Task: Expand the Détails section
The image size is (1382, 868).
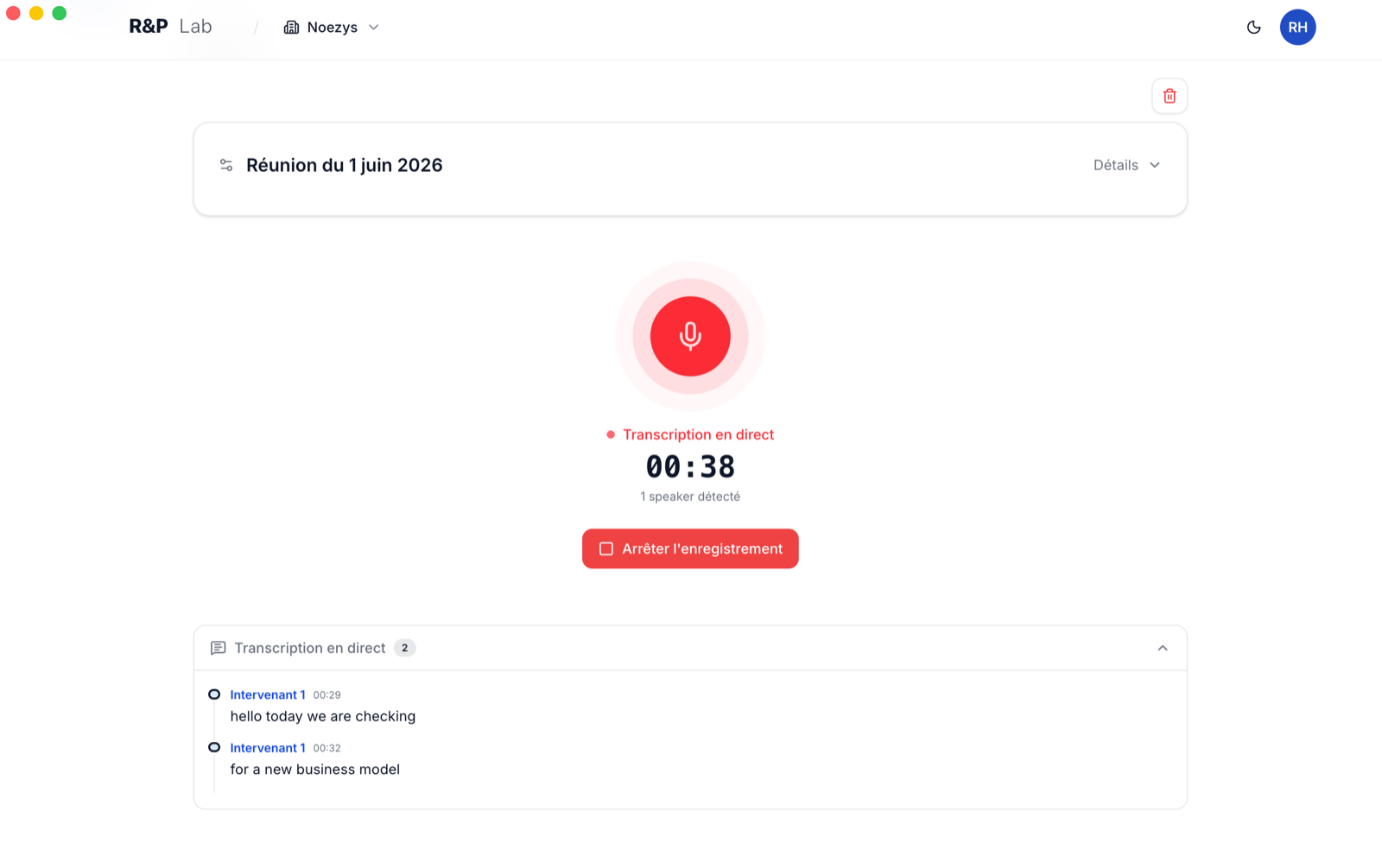Action: point(1126,165)
